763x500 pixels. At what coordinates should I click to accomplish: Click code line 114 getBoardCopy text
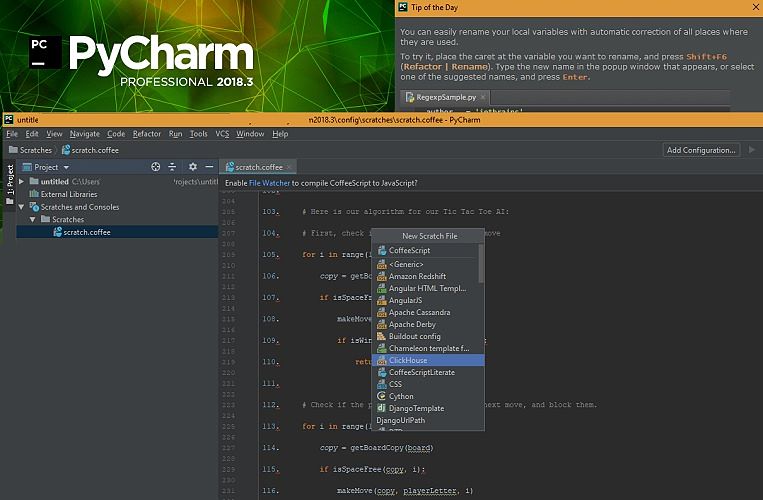[x=392, y=448]
